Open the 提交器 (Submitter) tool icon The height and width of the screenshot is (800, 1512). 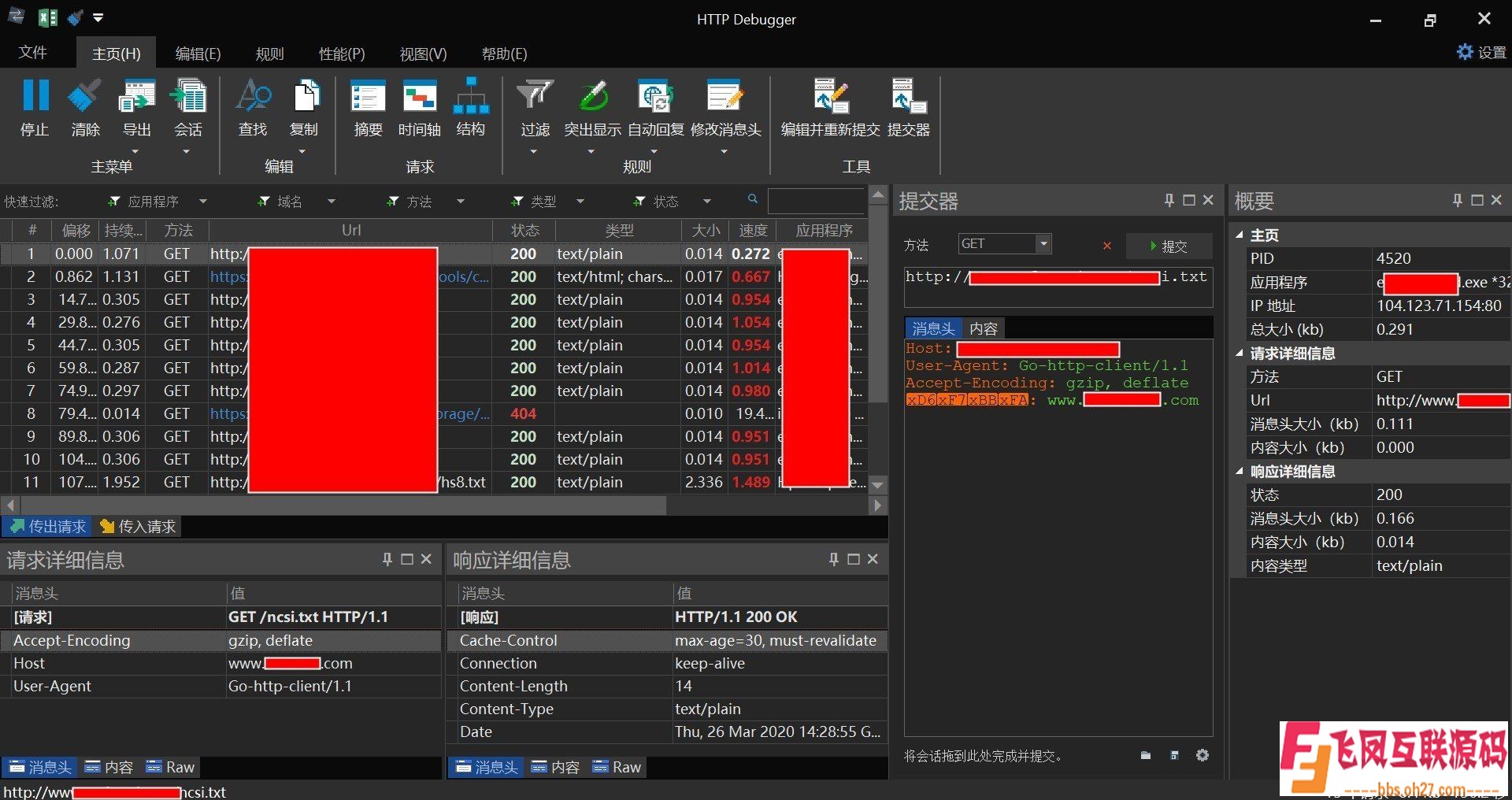[x=908, y=96]
